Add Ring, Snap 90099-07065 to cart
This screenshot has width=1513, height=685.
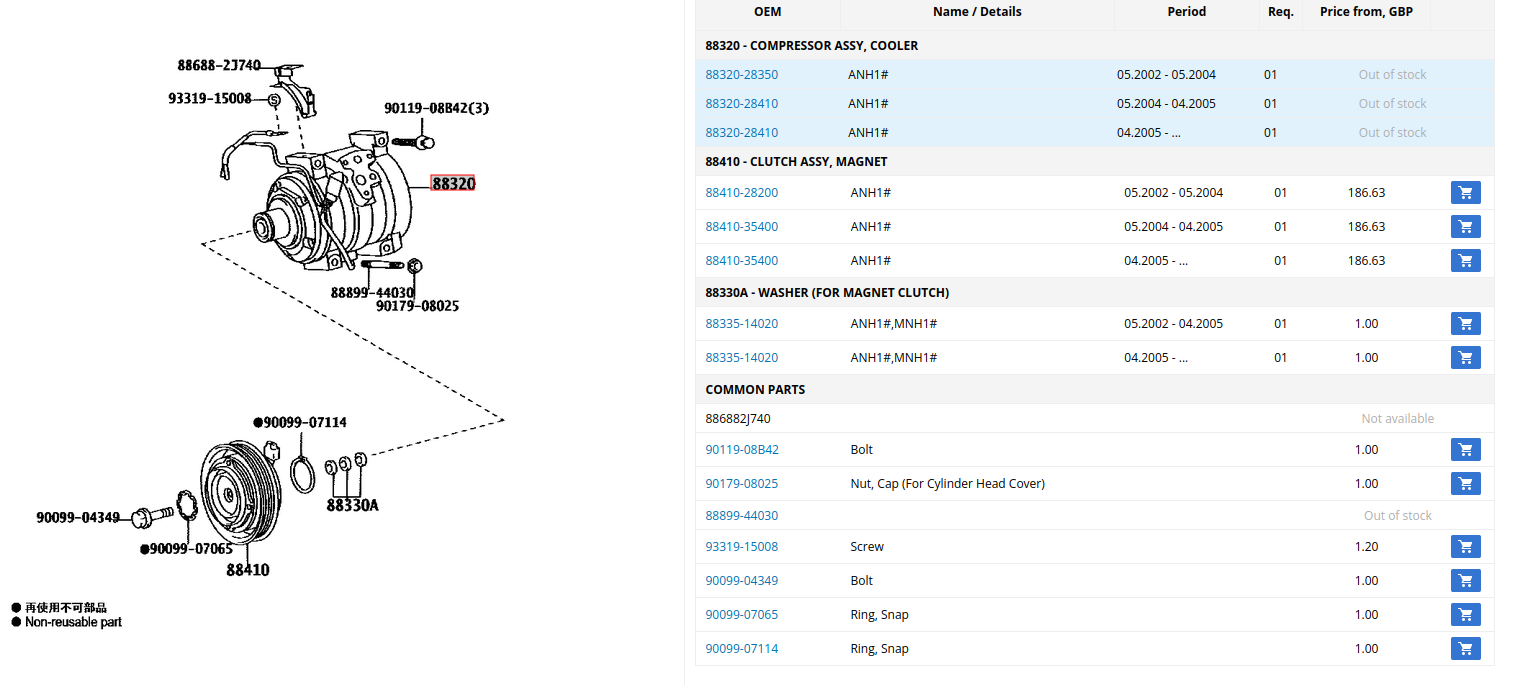[1465, 615]
